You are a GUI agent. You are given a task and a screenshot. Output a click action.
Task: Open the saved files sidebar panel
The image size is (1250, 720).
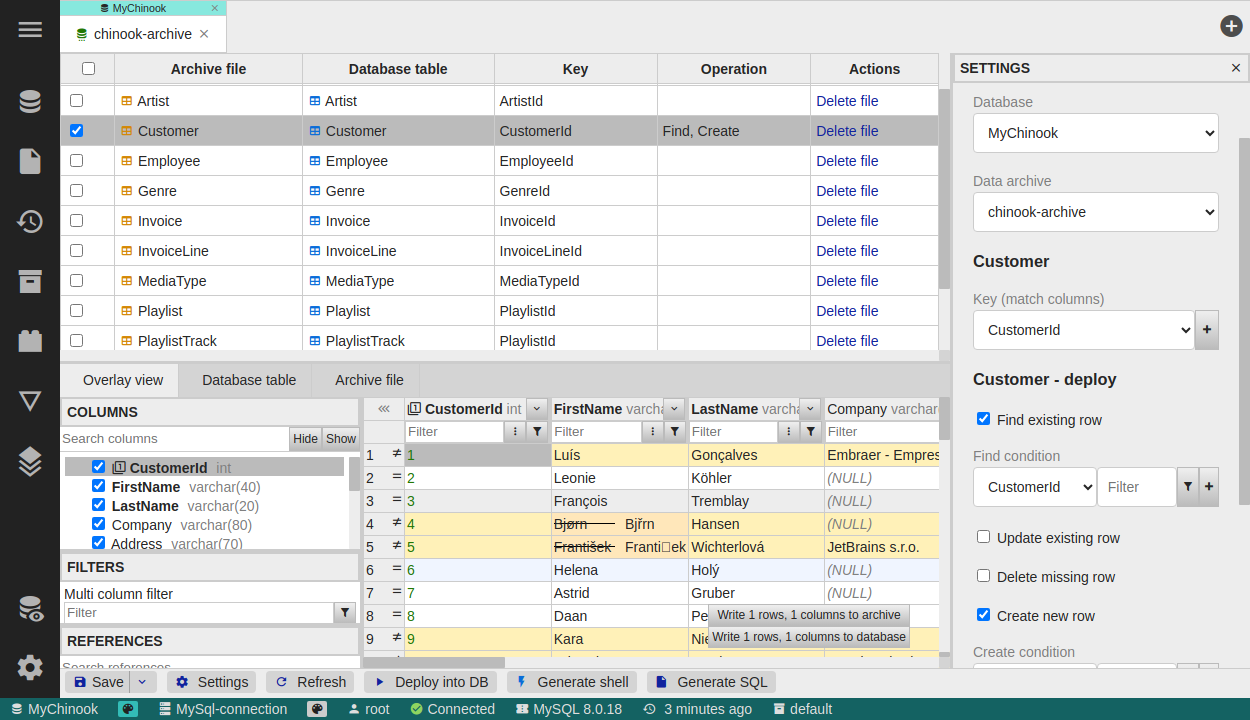pos(30,161)
